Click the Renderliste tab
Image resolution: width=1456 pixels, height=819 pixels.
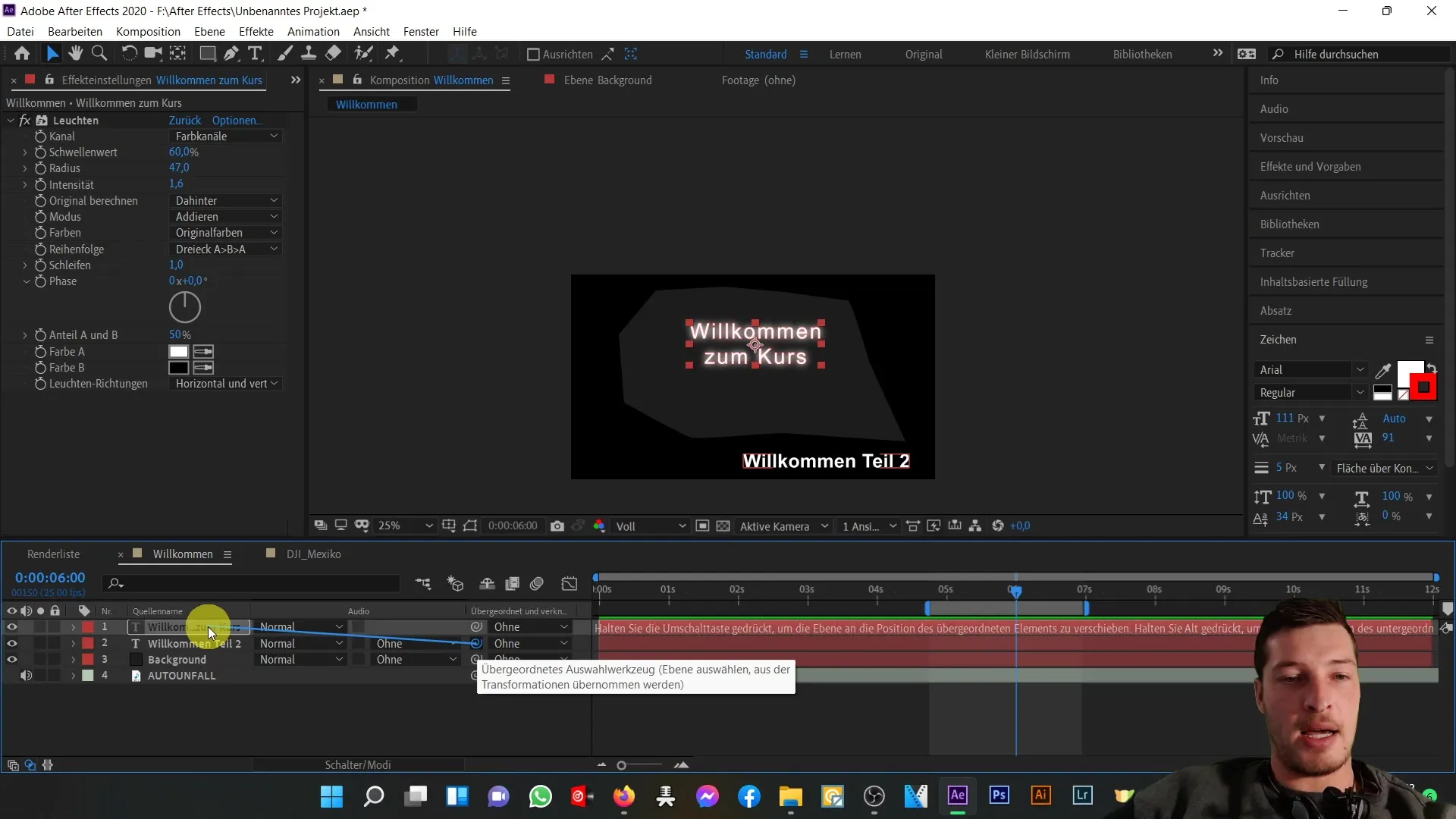pos(54,554)
